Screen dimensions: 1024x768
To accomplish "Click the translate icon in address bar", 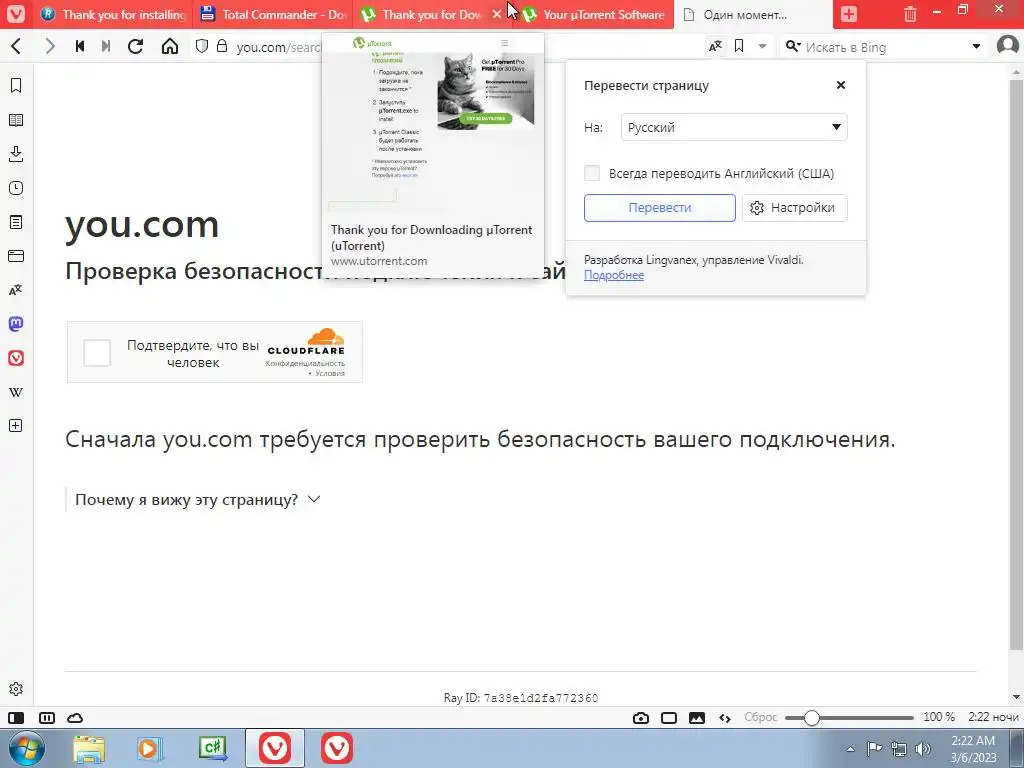I will pos(716,46).
